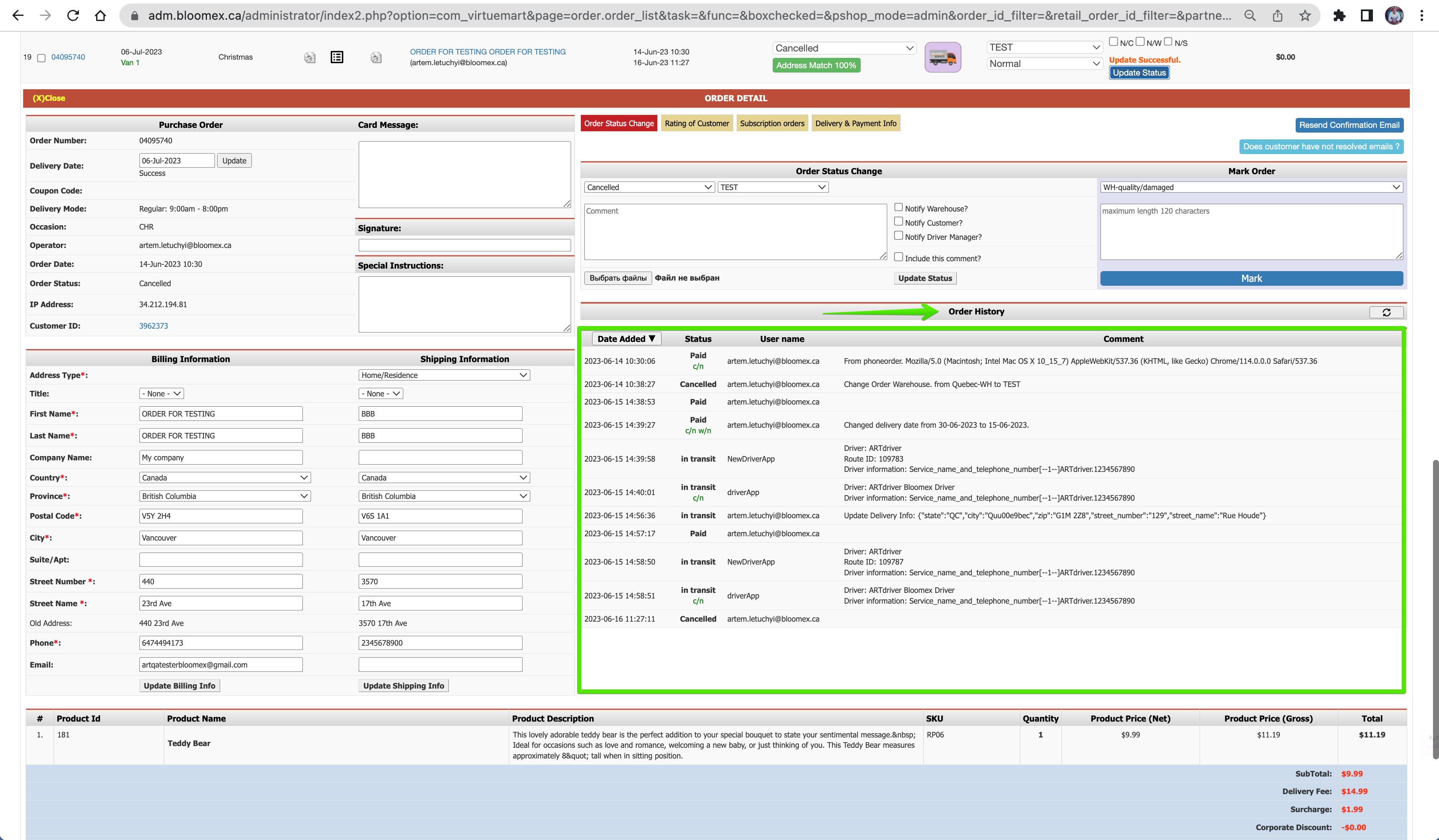Click the Resend Confirmation Email button

[1349, 125]
